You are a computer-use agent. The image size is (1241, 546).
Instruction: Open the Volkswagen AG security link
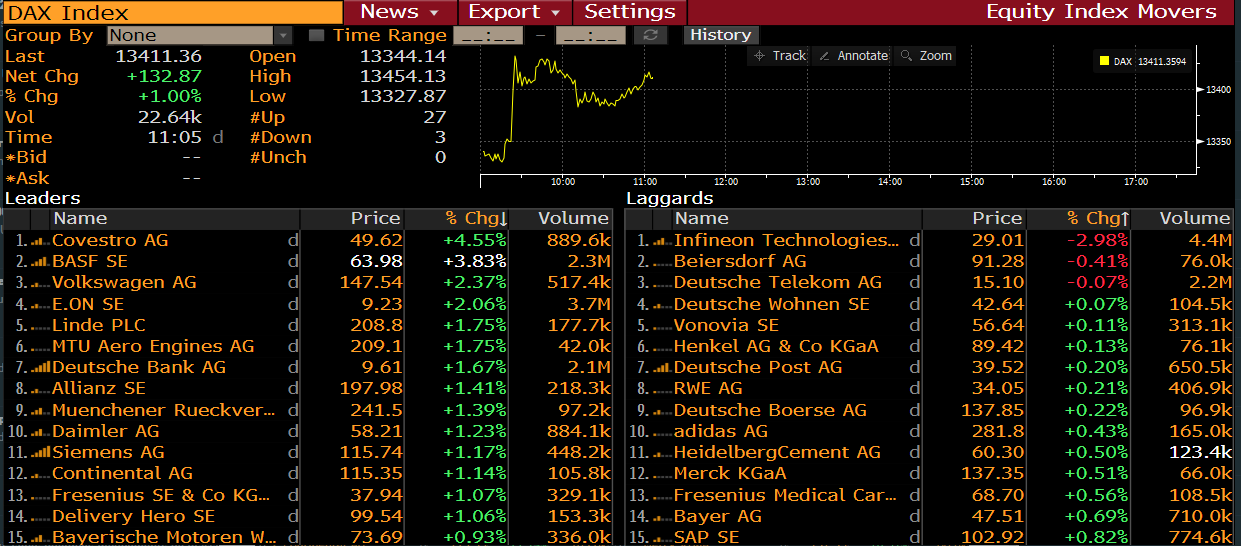click(x=124, y=283)
